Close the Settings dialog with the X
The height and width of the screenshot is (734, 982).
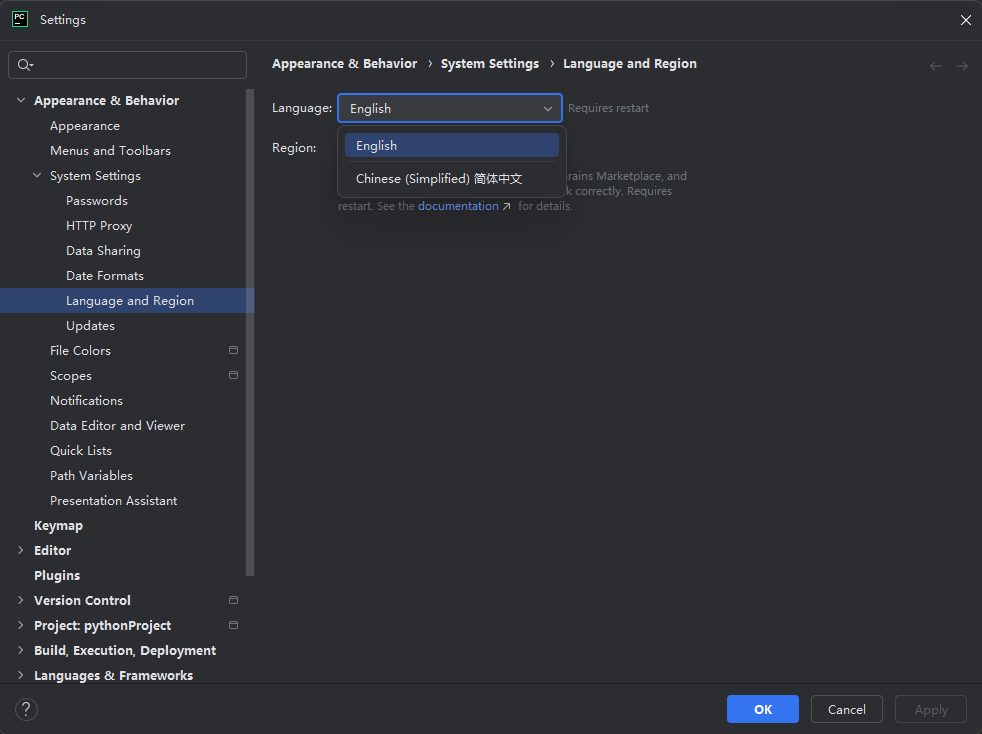pyautogui.click(x=966, y=20)
